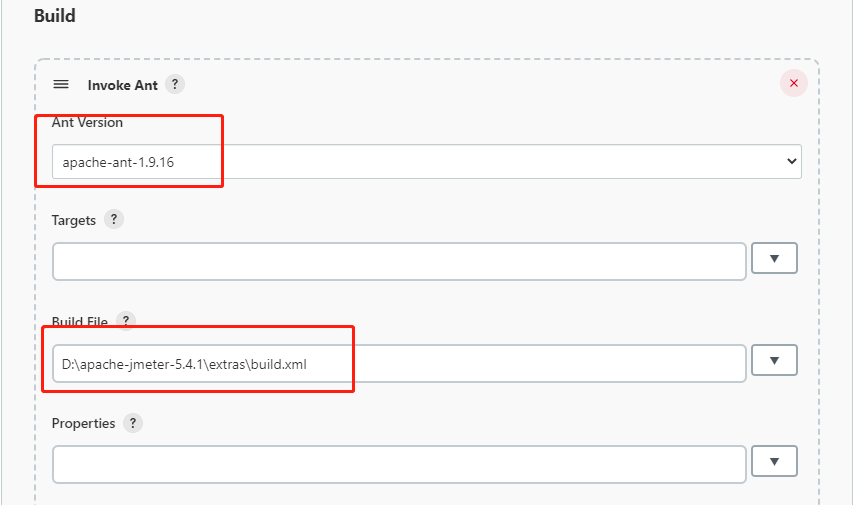The image size is (861, 505).
Task: Click the Build File label
Action: [x=79, y=322]
